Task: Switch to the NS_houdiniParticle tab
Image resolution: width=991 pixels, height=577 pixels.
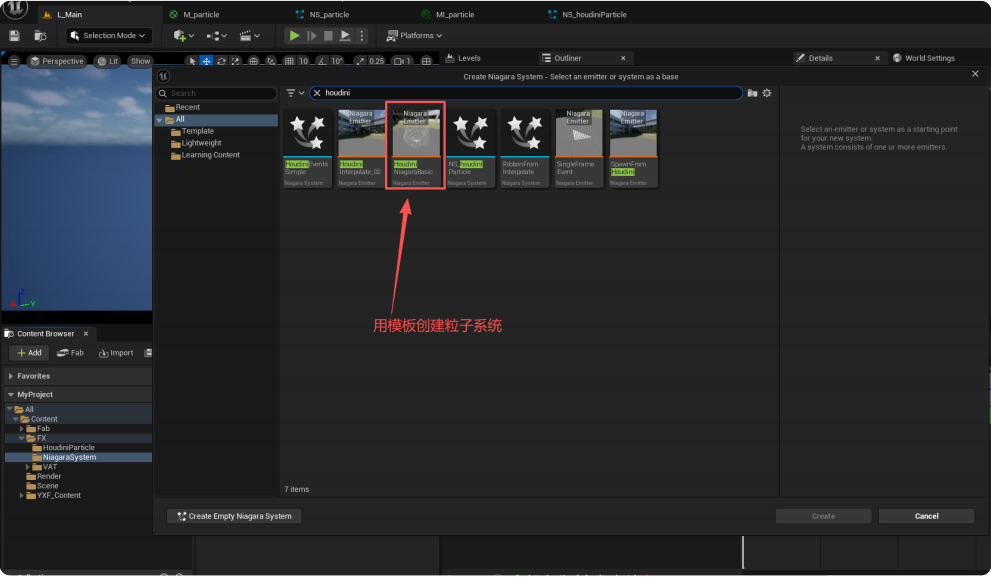Action: click(594, 15)
